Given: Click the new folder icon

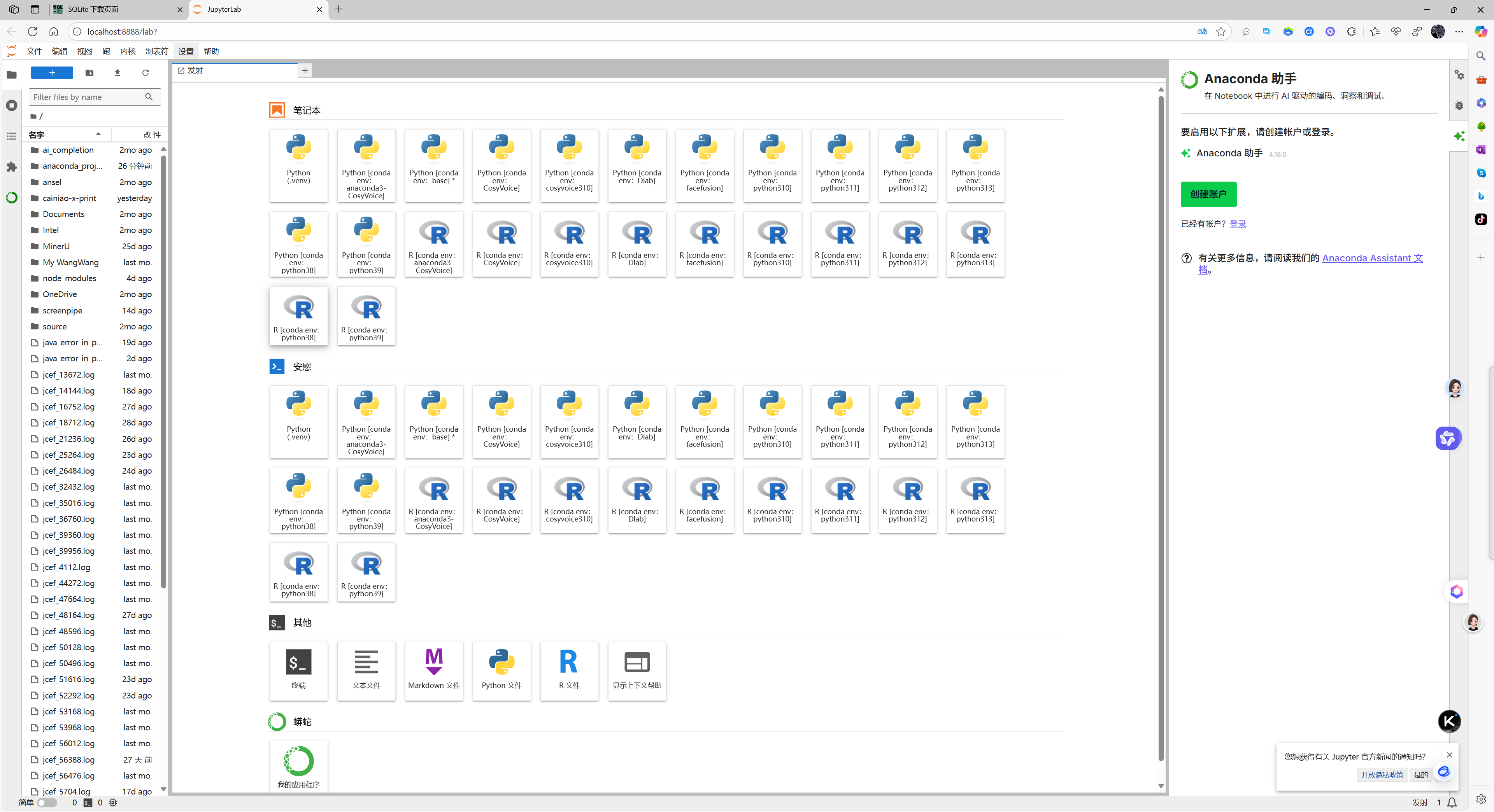Looking at the screenshot, I should (x=89, y=72).
